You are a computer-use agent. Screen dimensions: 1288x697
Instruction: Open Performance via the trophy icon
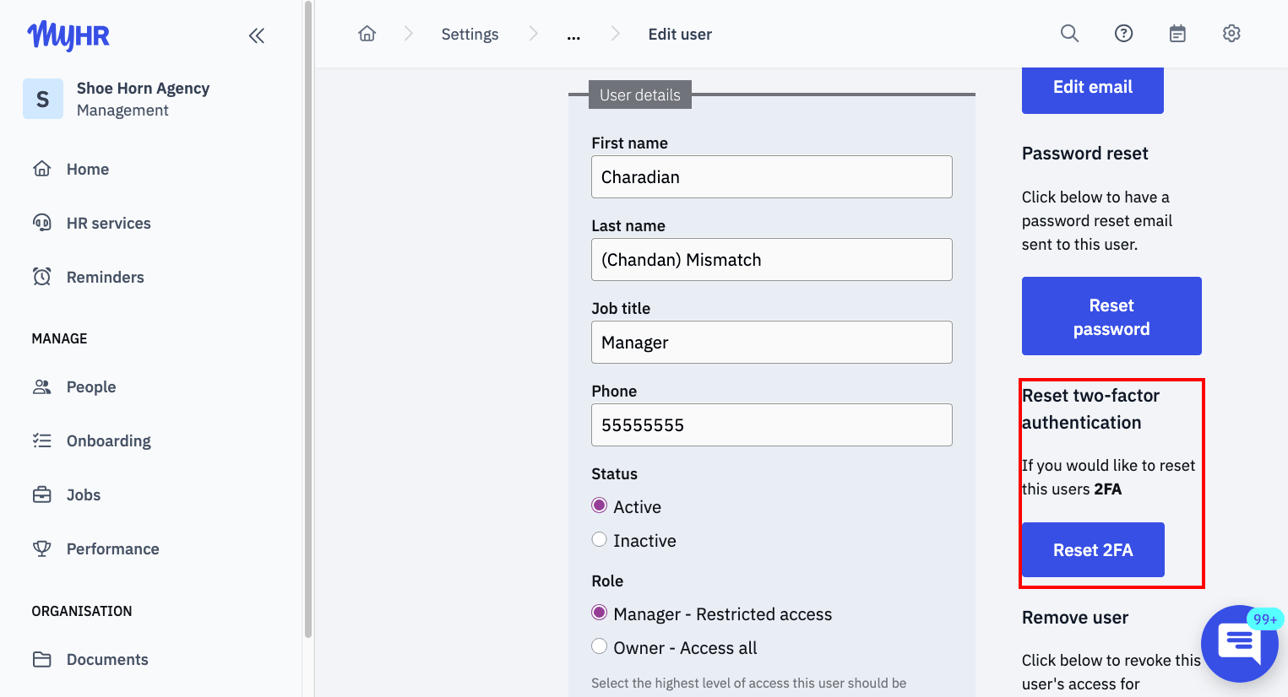click(42, 548)
